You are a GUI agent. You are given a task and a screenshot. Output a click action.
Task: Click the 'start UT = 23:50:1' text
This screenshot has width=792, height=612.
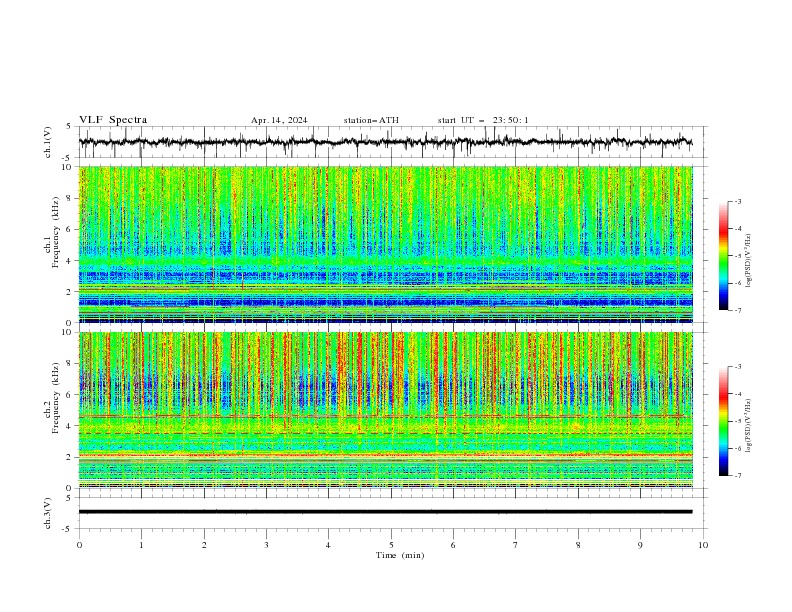[x=483, y=120]
